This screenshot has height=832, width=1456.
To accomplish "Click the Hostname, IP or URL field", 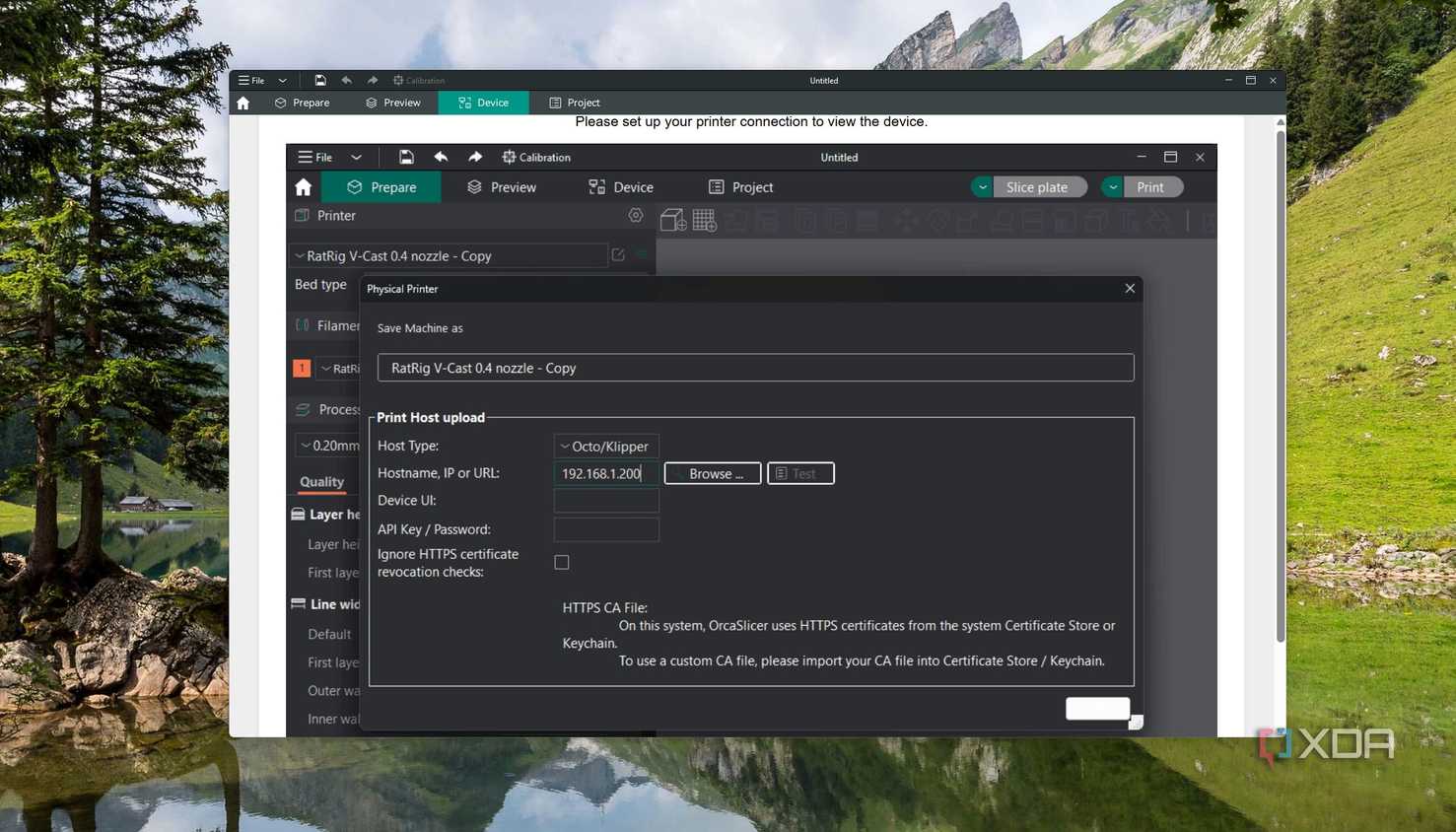I will (x=606, y=473).
